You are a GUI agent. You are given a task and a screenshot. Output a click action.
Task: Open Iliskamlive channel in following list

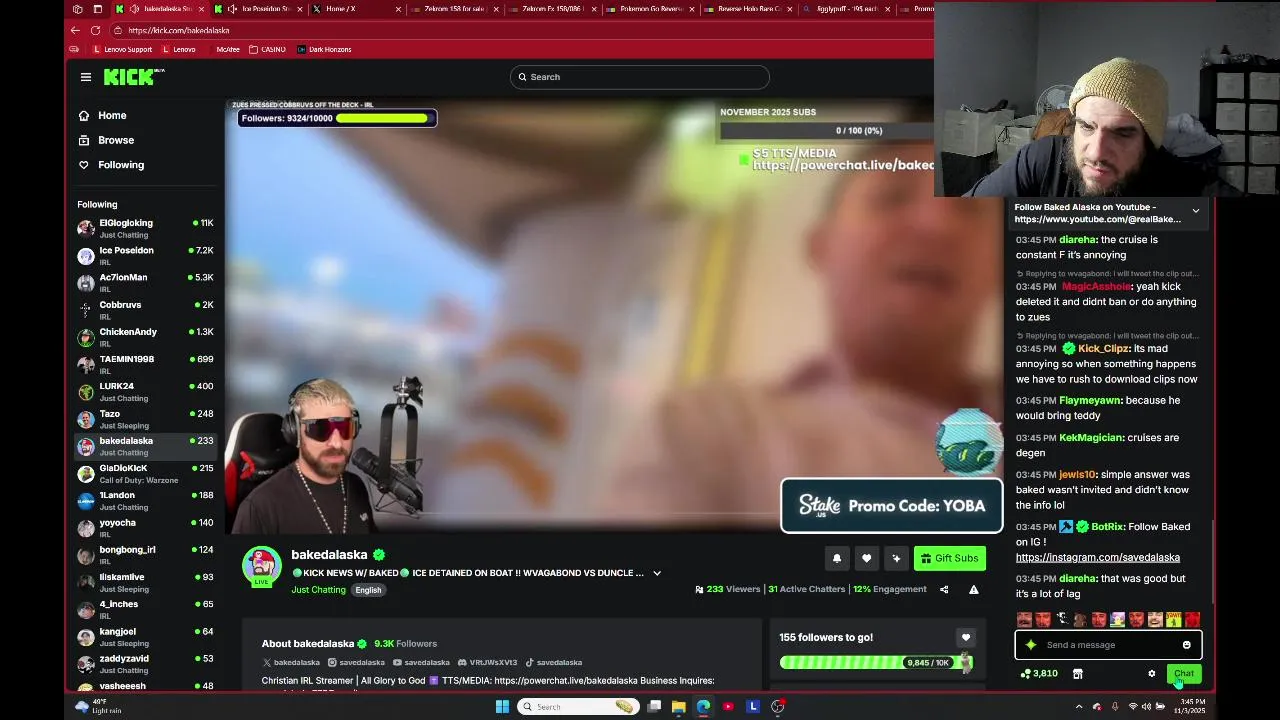point(146,582)
